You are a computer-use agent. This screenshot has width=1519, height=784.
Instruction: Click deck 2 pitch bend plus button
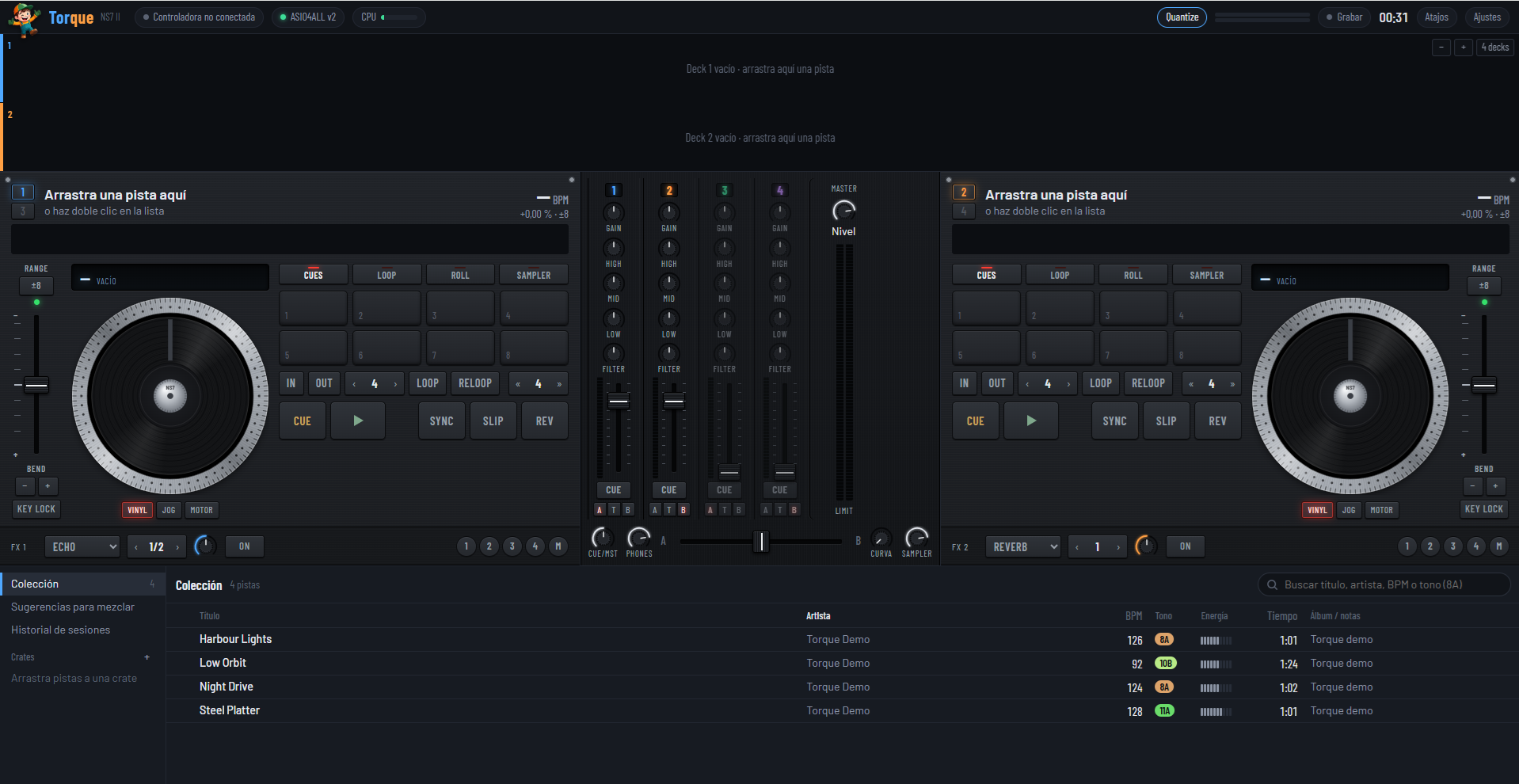(1495, 486)
